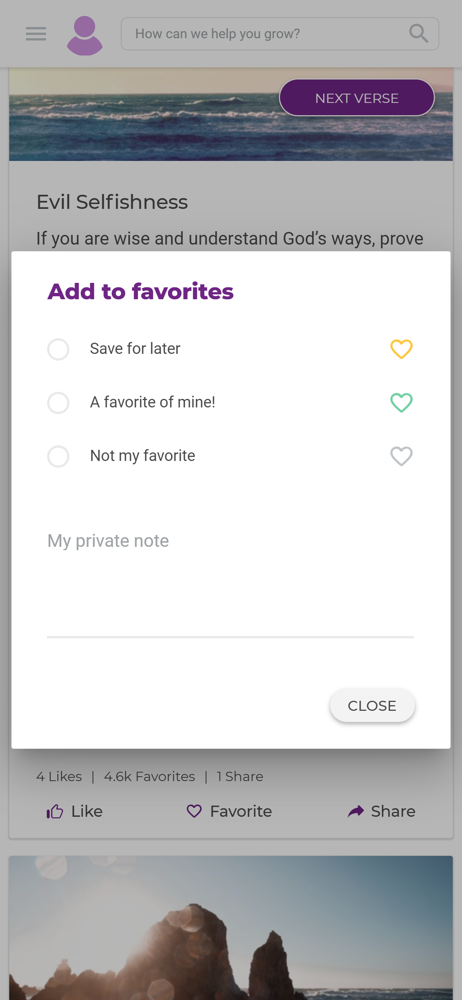Image resolution: width=462 pixels, height=1000 pixels.
Task: Click the gray heart icon
Action: pos(401,456)
